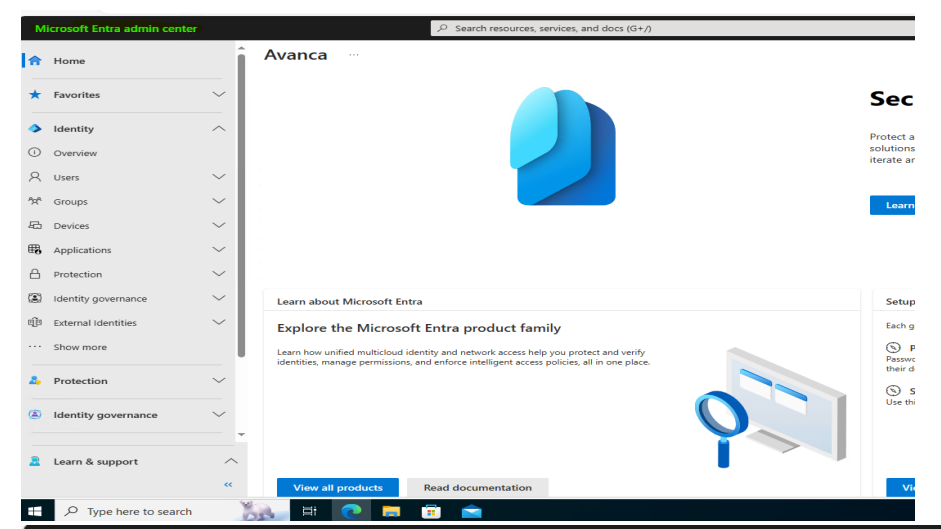Expand the bottom Identity governance section chevron
The height and width of the screenshot is (529, 941).
tap(218, 414)
